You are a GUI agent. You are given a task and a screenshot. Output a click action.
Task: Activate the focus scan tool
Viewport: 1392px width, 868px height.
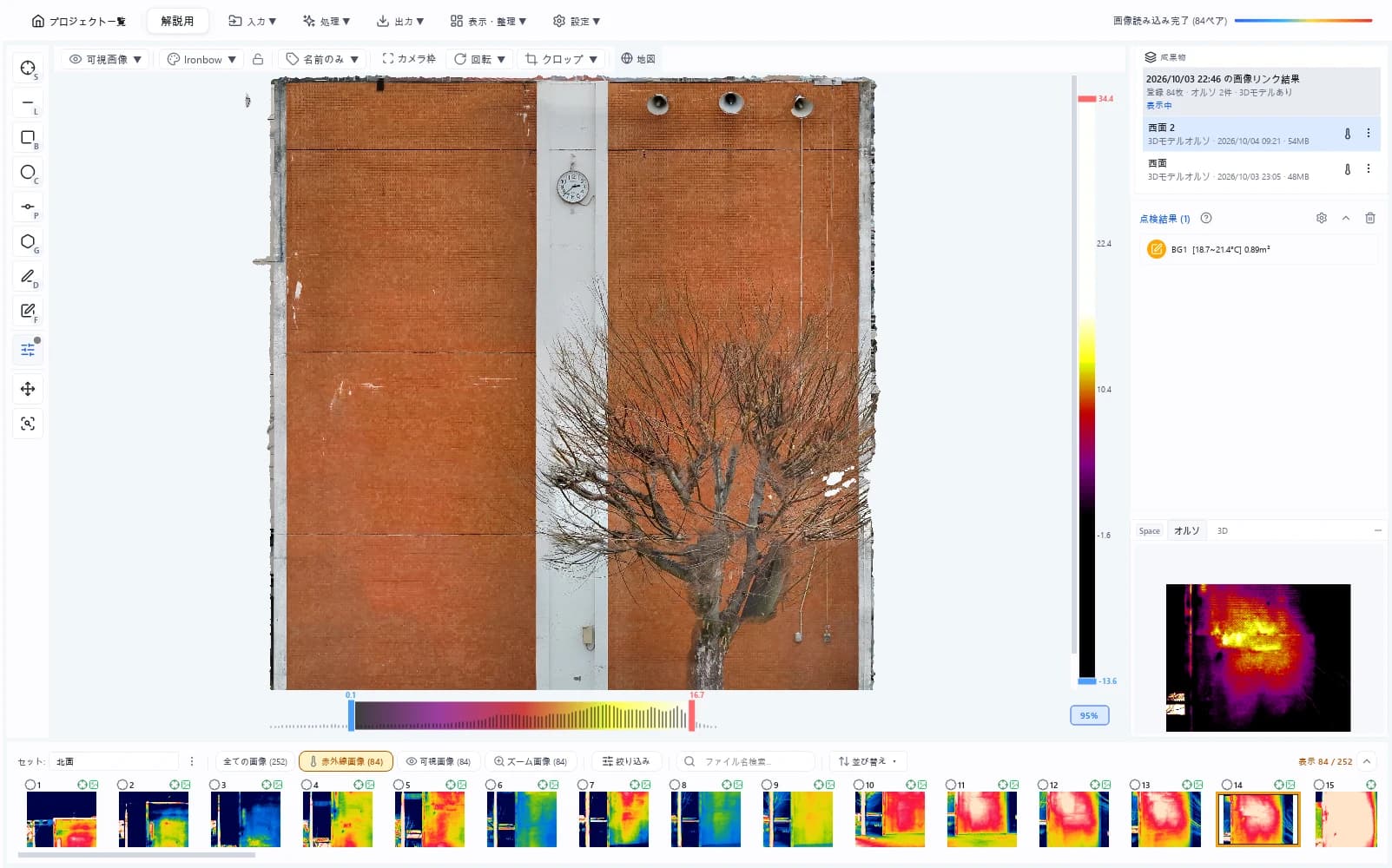pyautogui.click(x=28, y=424)
